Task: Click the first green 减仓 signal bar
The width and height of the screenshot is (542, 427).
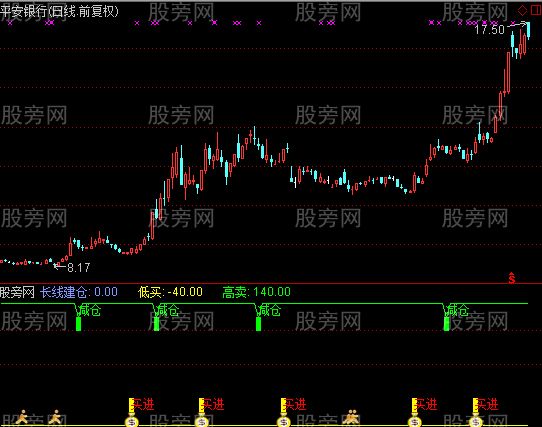Action: [x=78, y=324]
